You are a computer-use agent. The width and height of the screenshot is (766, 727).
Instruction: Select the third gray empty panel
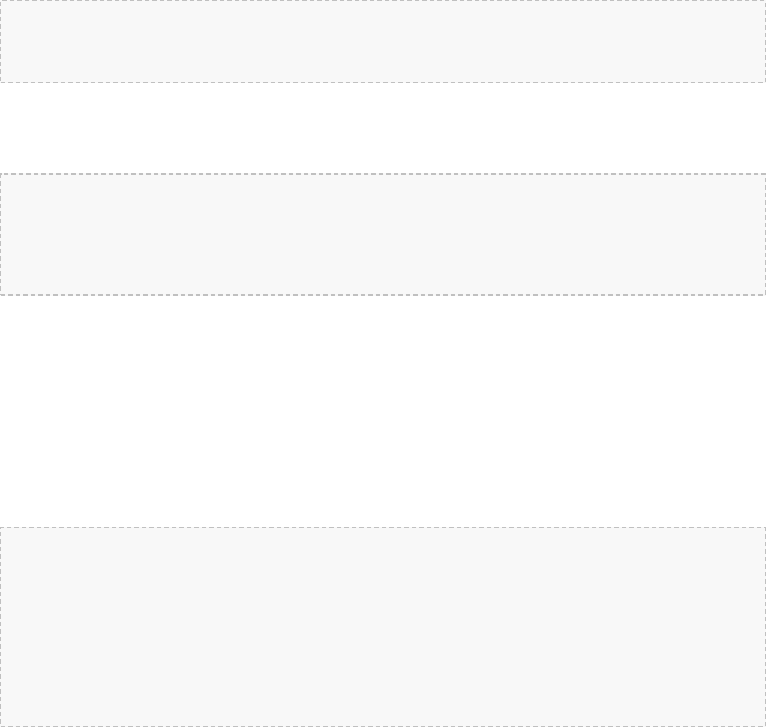383,626
